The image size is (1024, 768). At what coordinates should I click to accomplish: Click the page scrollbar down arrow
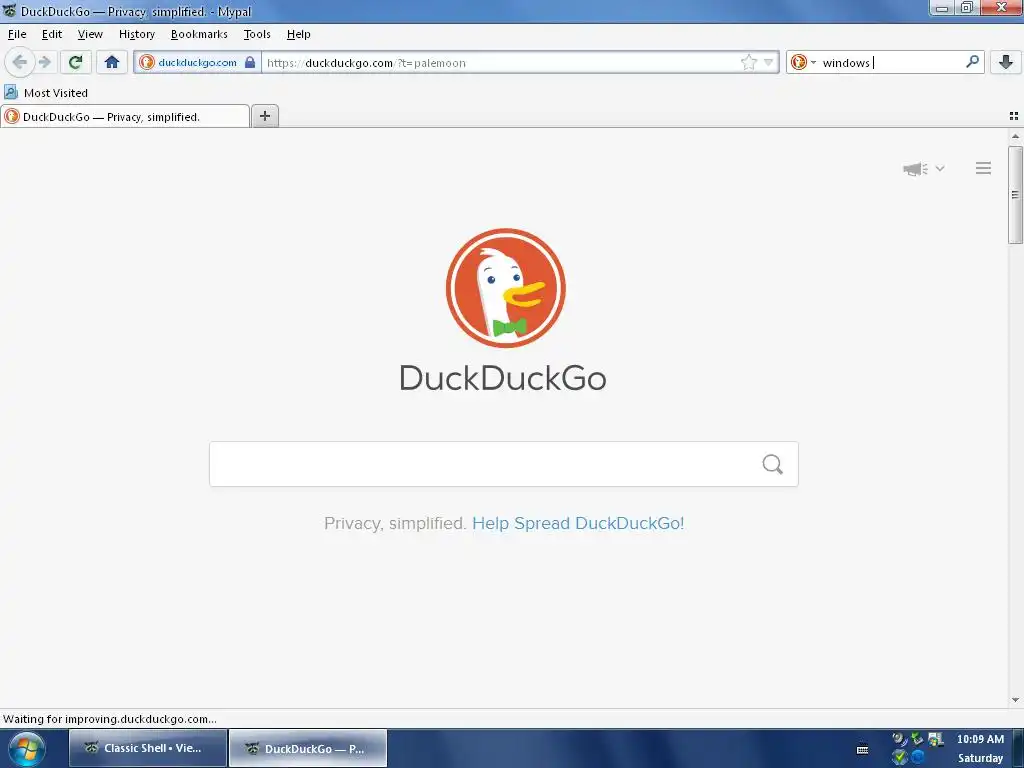tap(1016, 700)
